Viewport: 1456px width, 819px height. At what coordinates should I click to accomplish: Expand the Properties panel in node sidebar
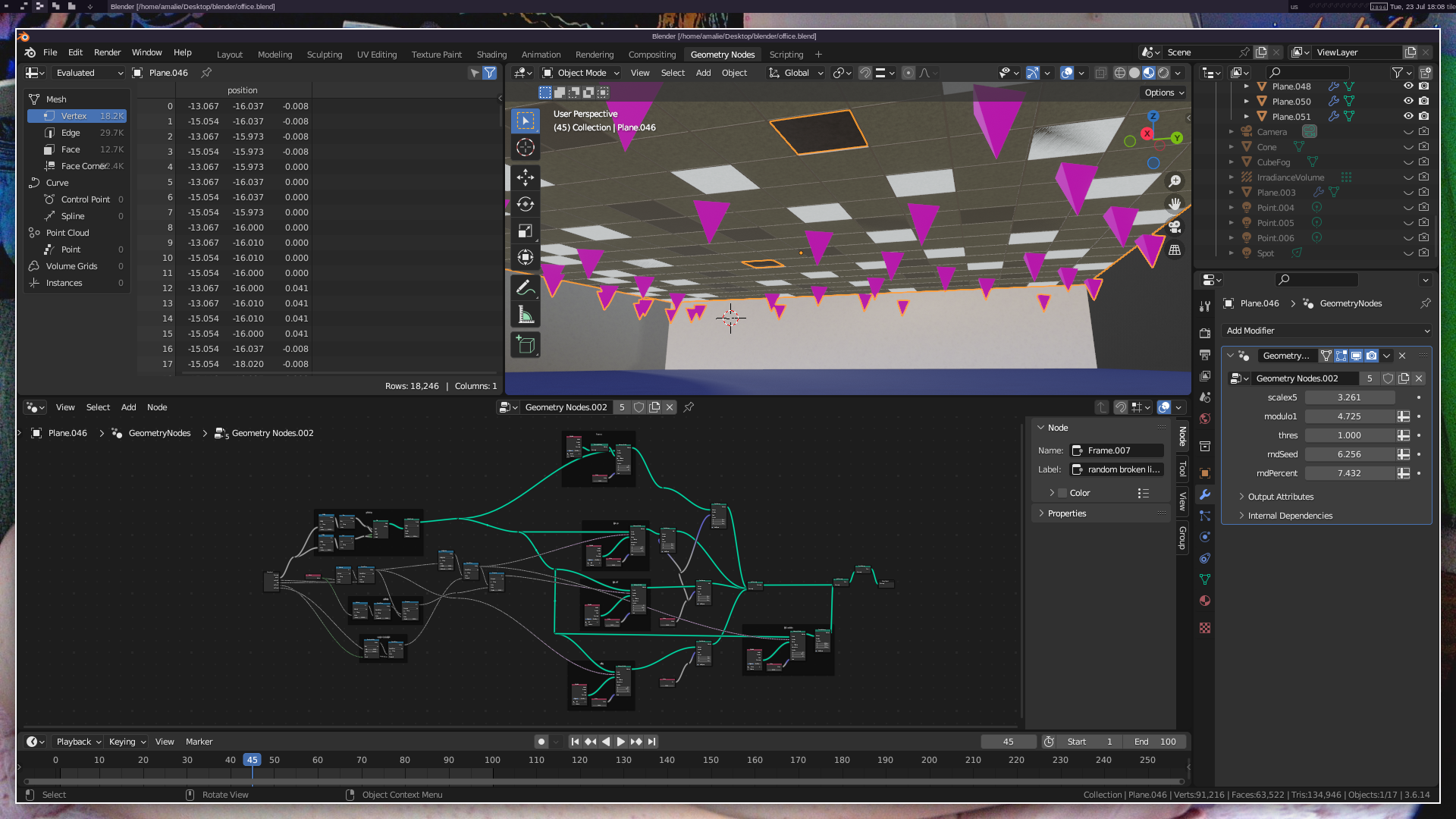pos(1067,513)
